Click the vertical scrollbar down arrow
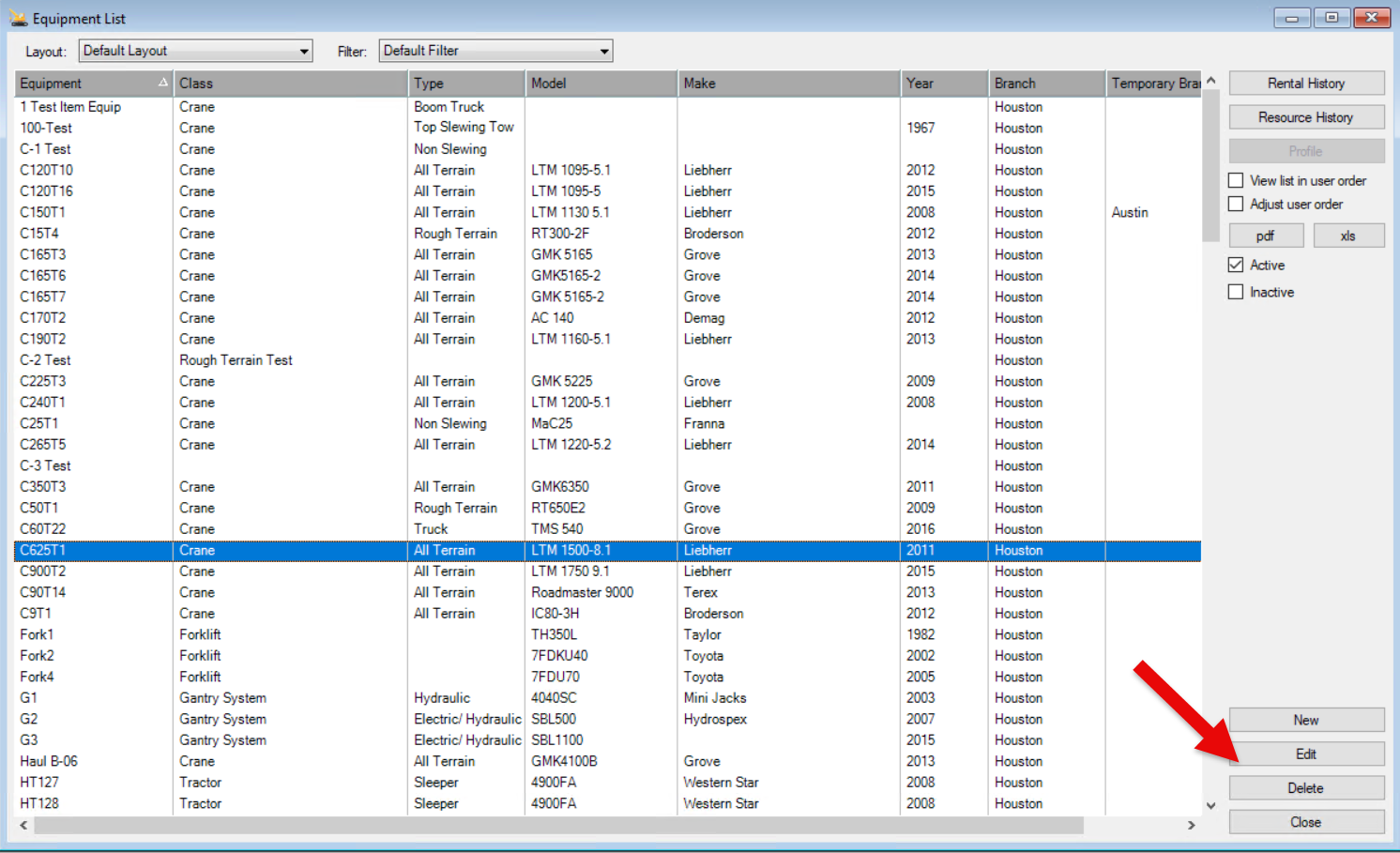The width and height of the screenshot is (1400, 853). (x=1210, y=805)
